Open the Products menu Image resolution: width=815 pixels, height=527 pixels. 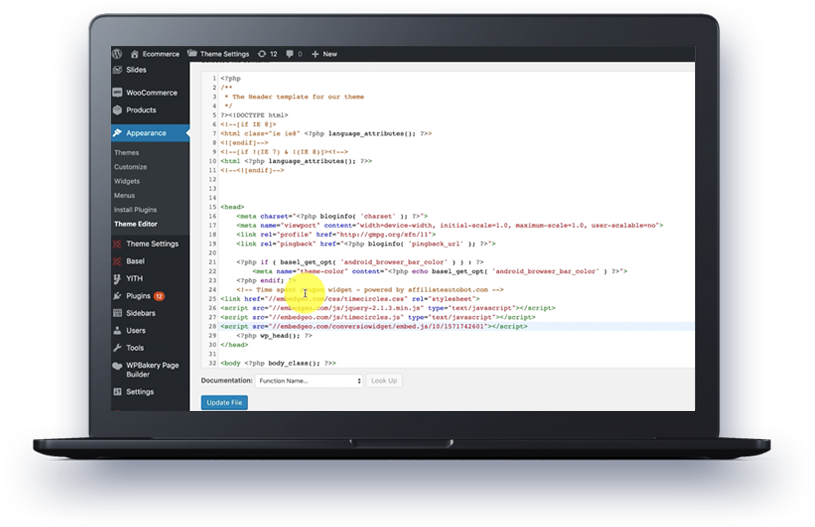point(141,110)
